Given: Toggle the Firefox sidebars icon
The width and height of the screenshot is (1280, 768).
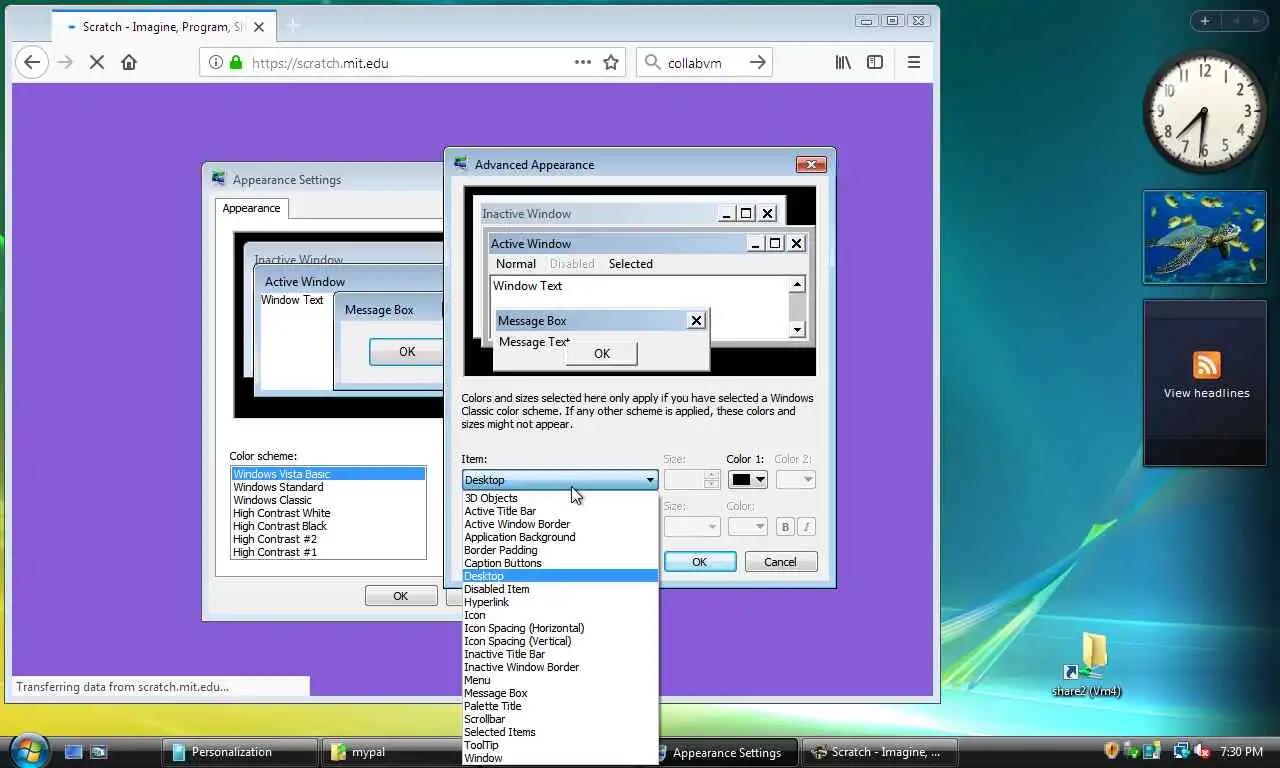Looking at the screenshot, I should [875, 62].
